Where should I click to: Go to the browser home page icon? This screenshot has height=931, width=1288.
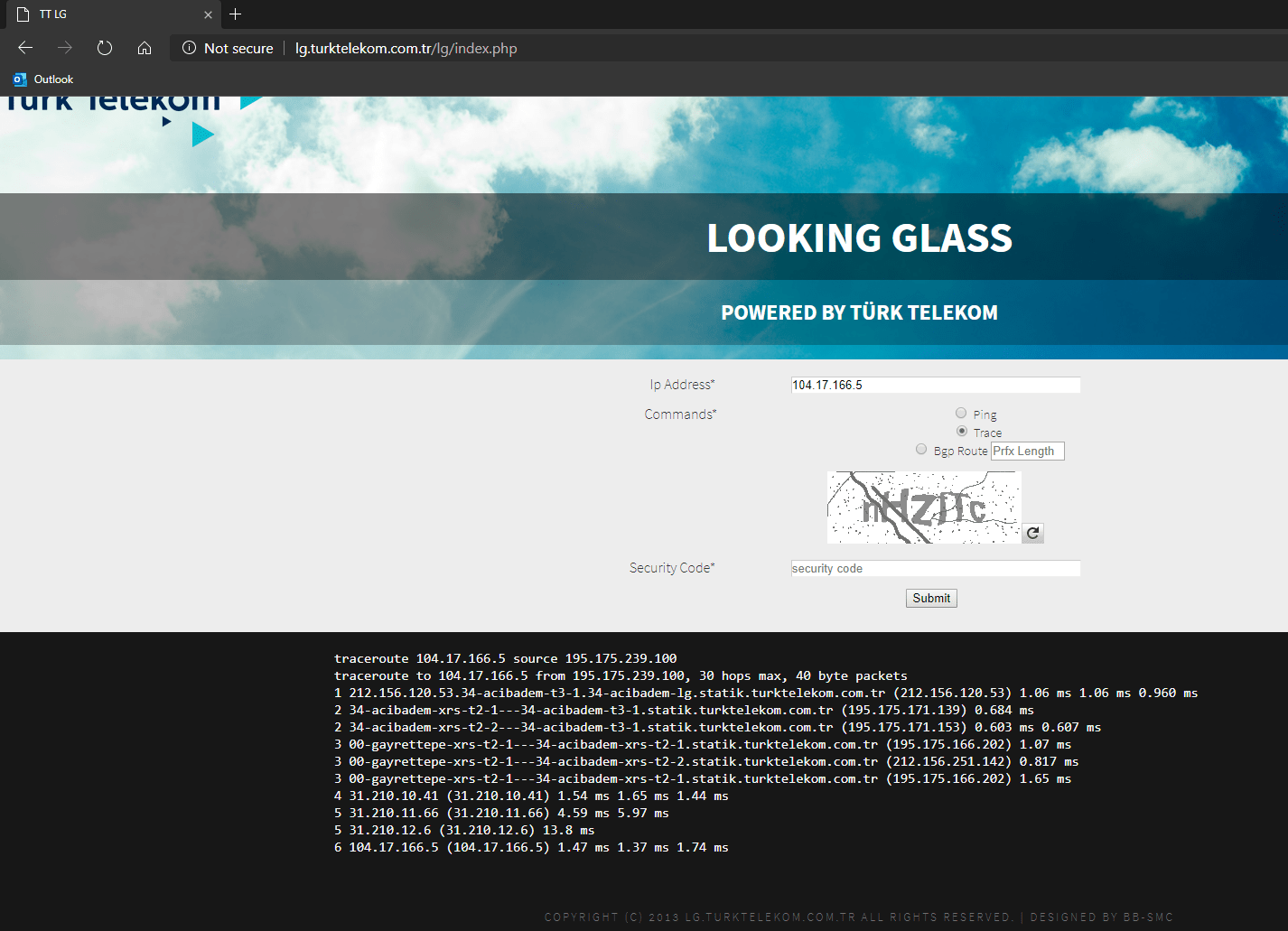click(x=145, y=48)
